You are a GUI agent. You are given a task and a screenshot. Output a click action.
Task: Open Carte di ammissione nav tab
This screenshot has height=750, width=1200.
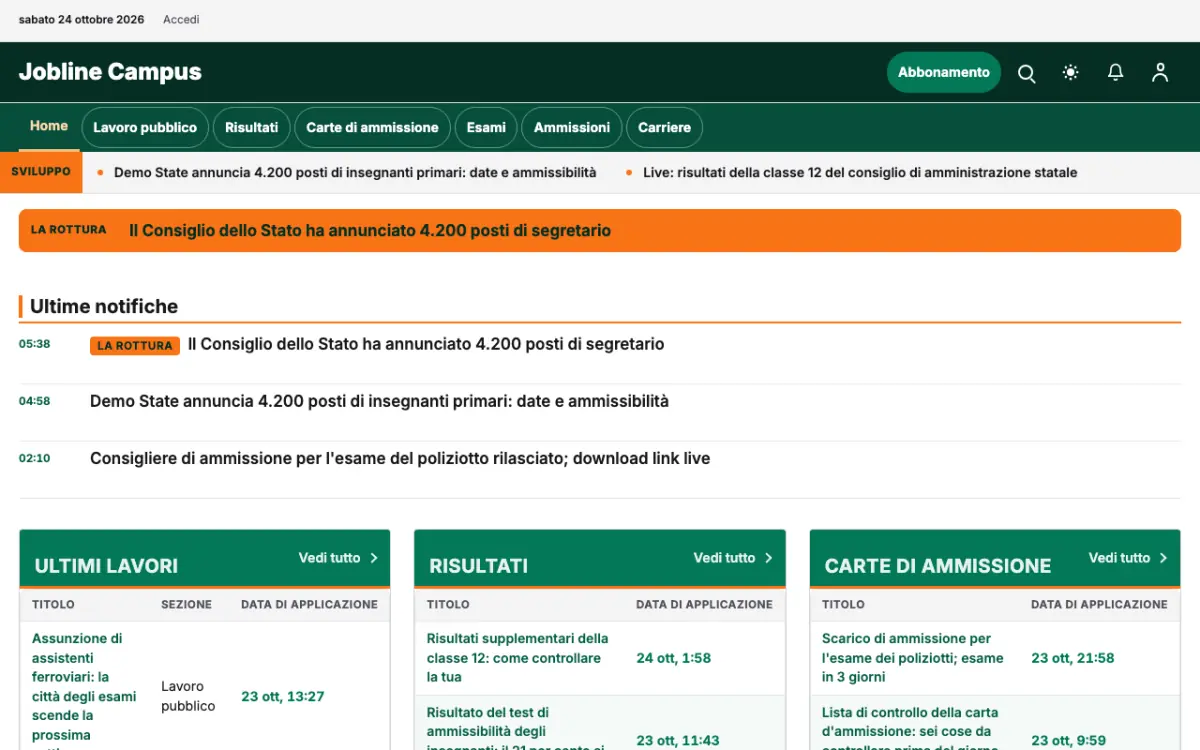click(x=372, y=128)
